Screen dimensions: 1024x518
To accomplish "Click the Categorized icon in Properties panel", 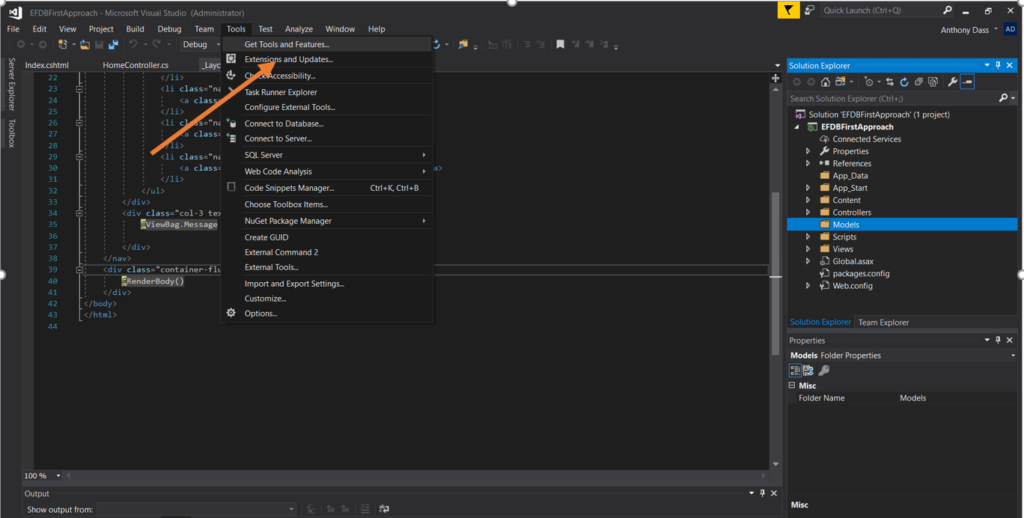I will [795, 370].
